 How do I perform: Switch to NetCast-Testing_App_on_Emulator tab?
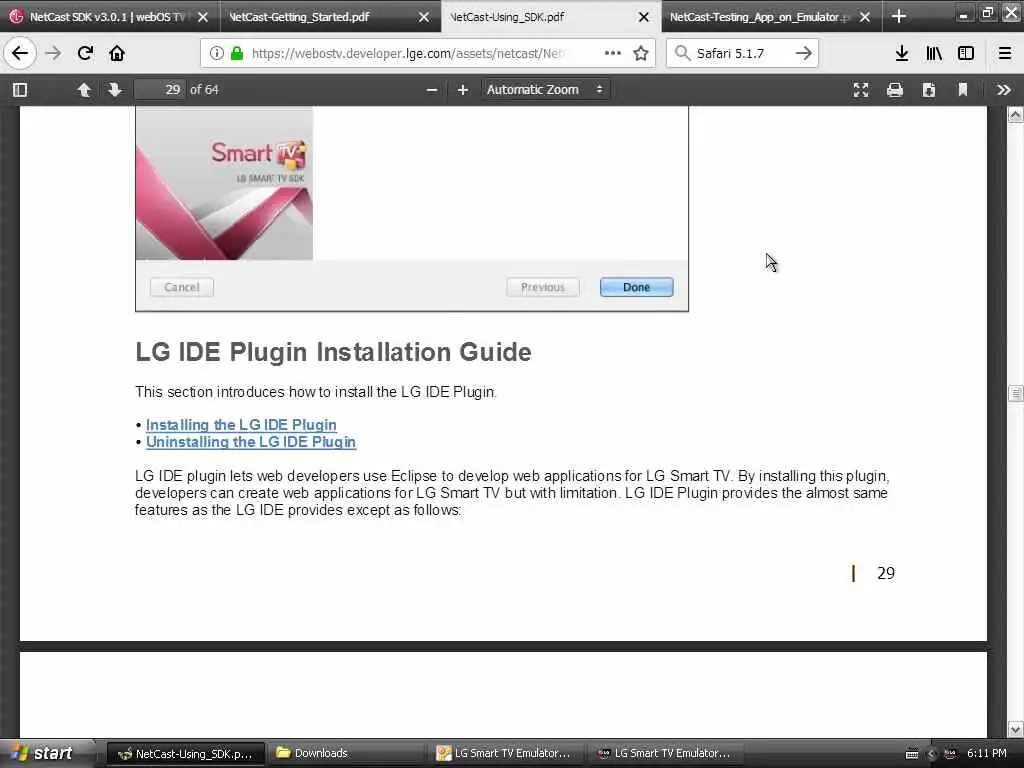coord(759,17)
